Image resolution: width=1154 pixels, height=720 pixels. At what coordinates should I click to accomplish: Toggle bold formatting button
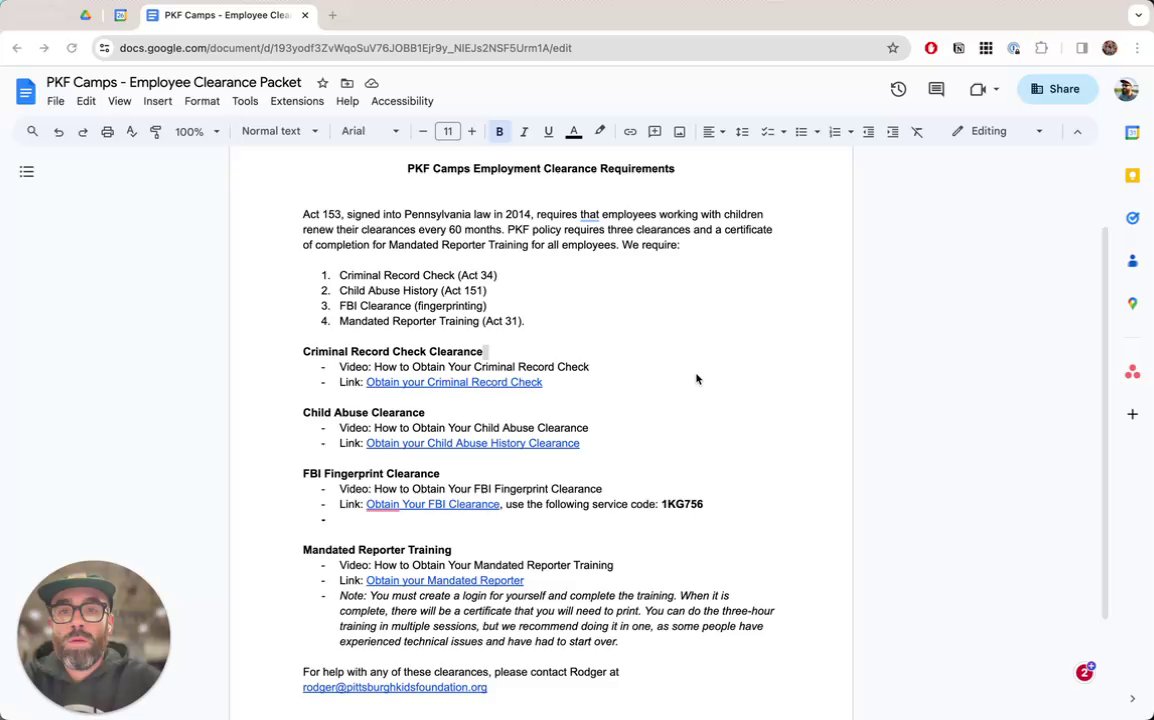pyautogui.click(x=500, y=132)
